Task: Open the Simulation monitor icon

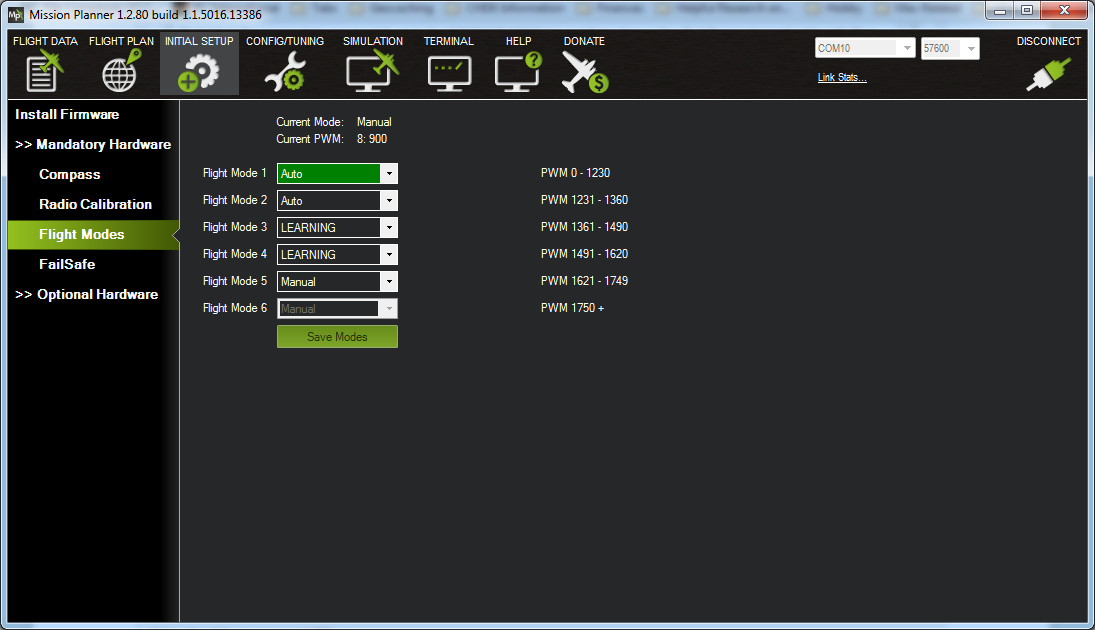Action: (372, 73)
